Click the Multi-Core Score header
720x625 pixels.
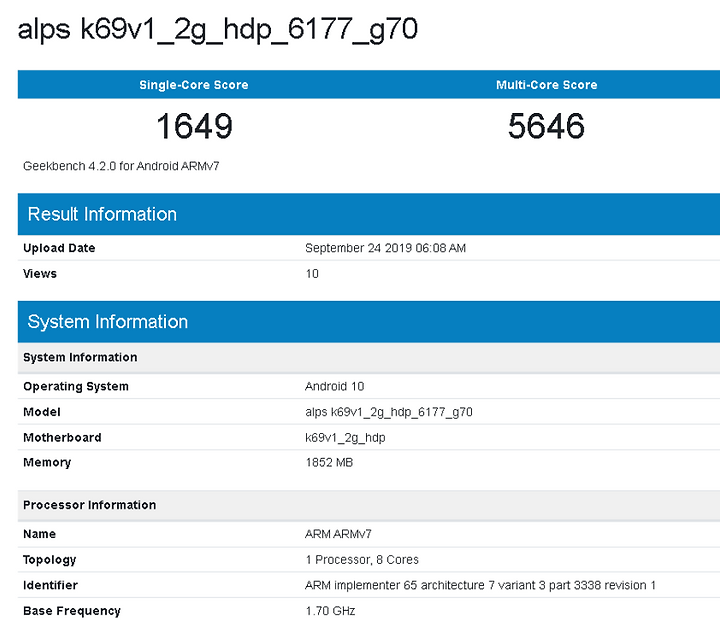(546, 85)
